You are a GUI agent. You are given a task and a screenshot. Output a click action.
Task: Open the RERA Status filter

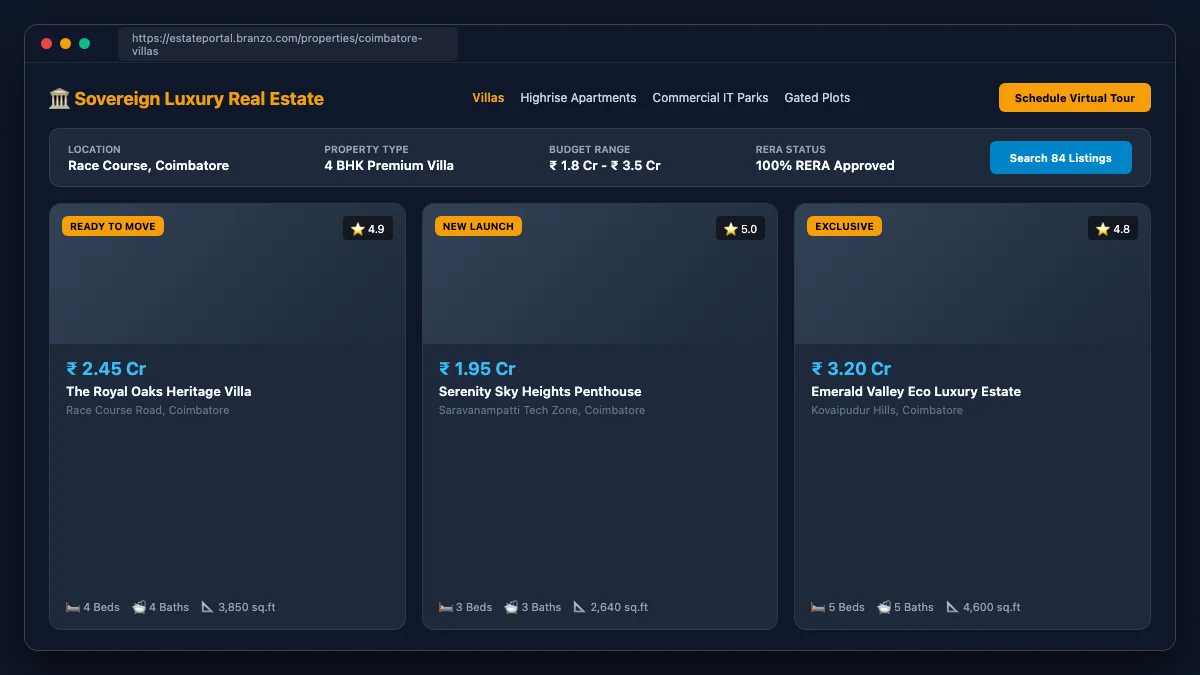pyautogui.click(x=825, y=158)
